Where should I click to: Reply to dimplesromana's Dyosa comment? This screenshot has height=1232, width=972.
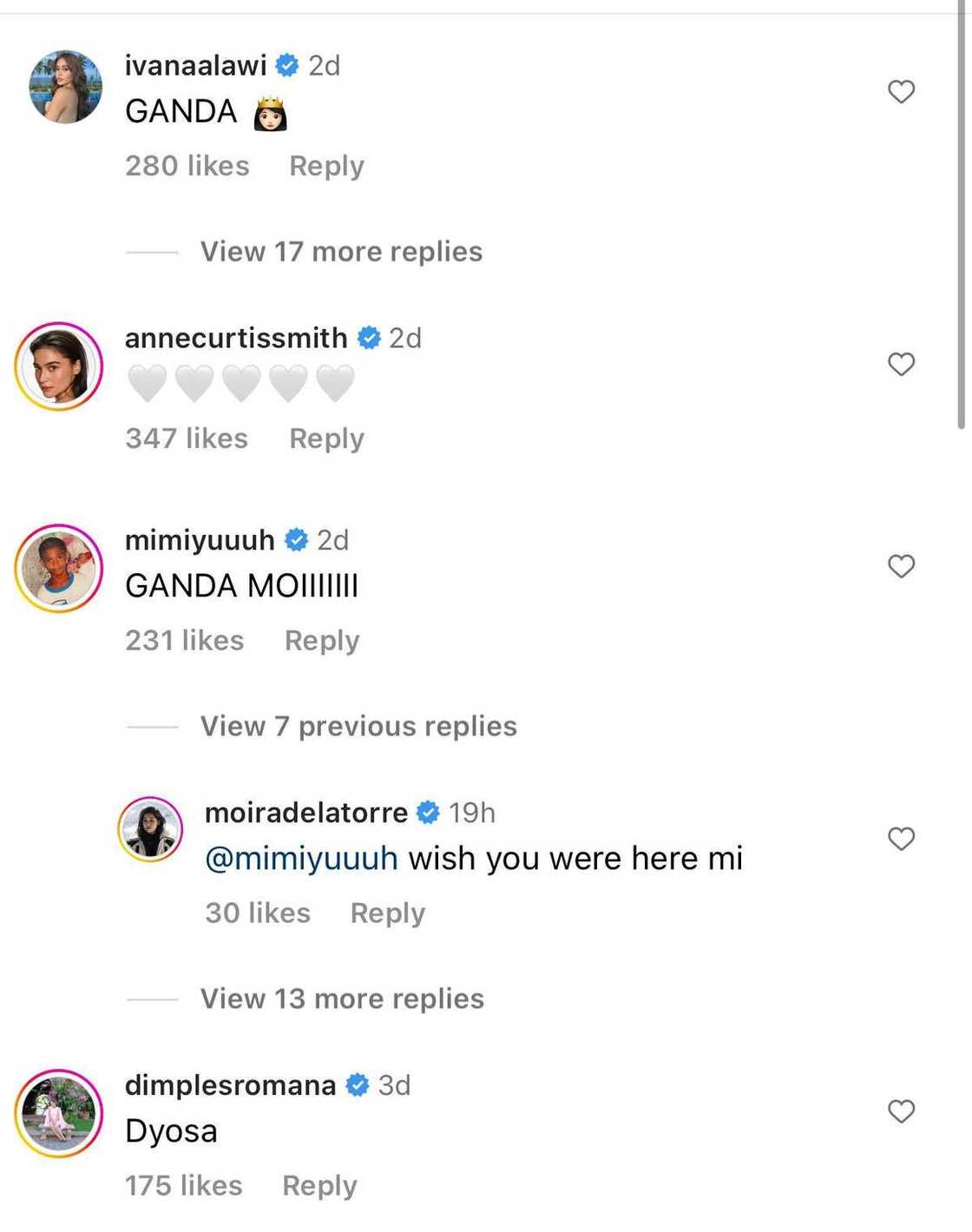coord(319,1186)
